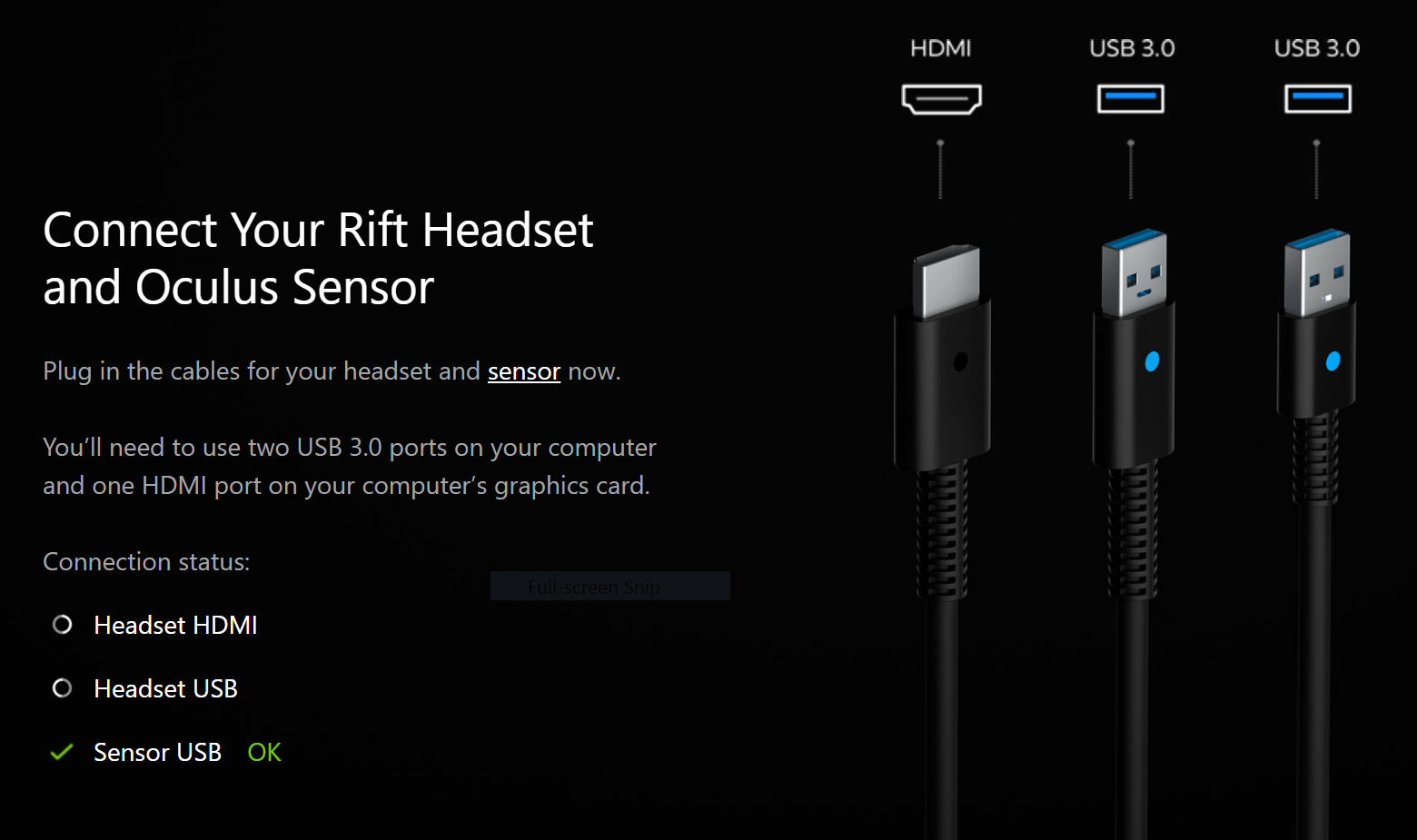1417x840 pixels.
Task: Open the sensor hyperlink
Action: [x=524, y=371]
